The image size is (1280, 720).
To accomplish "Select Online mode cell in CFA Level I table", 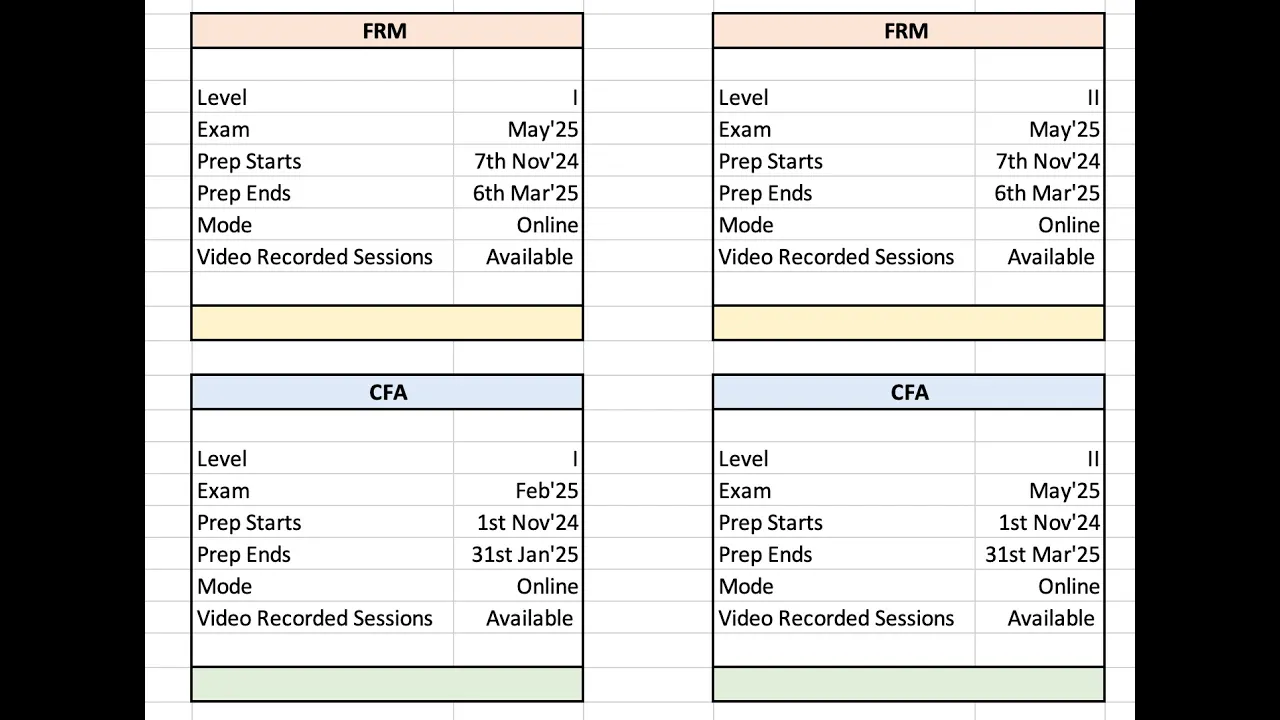I will 518,587.
